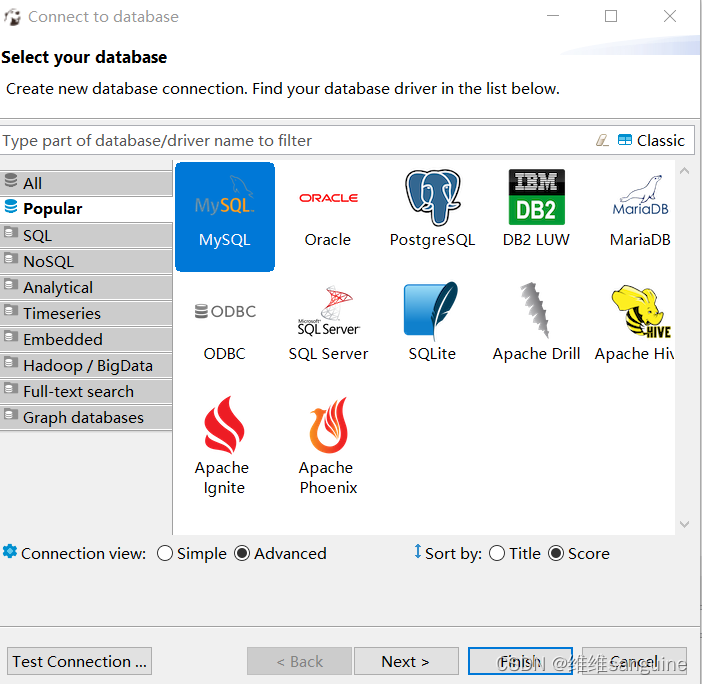Open the Embedded category
This screenshot has height=684, width=702.
coord(86,339)
